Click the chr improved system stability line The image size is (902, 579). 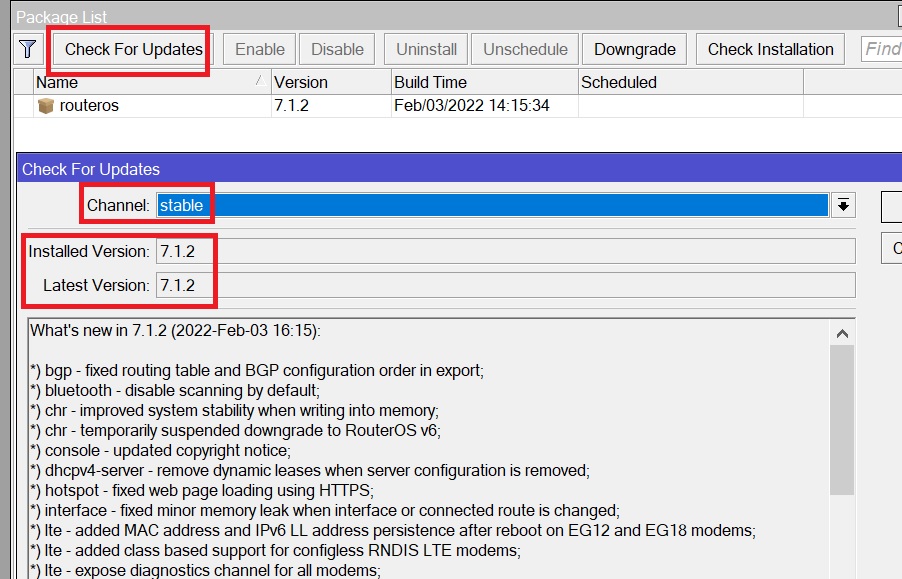click(x=234, y=411)
